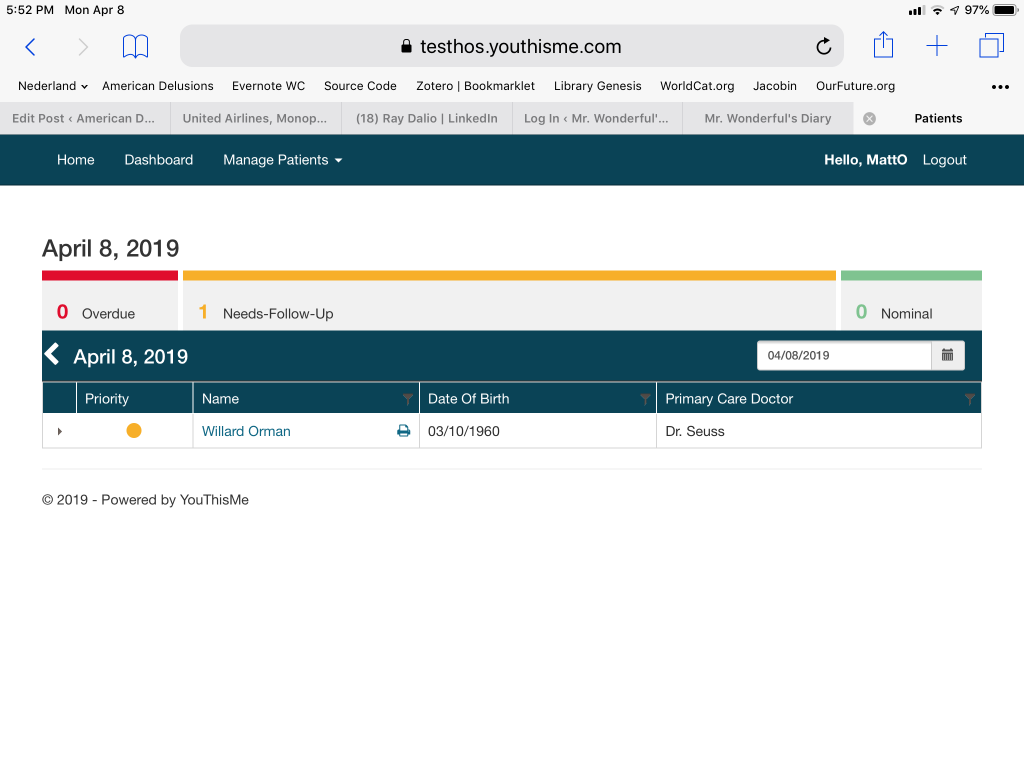Open WorldCat.org bookmark
The width and height of the screenshot is (1024, 768).
pyautogui.click(x=697, y=86)
